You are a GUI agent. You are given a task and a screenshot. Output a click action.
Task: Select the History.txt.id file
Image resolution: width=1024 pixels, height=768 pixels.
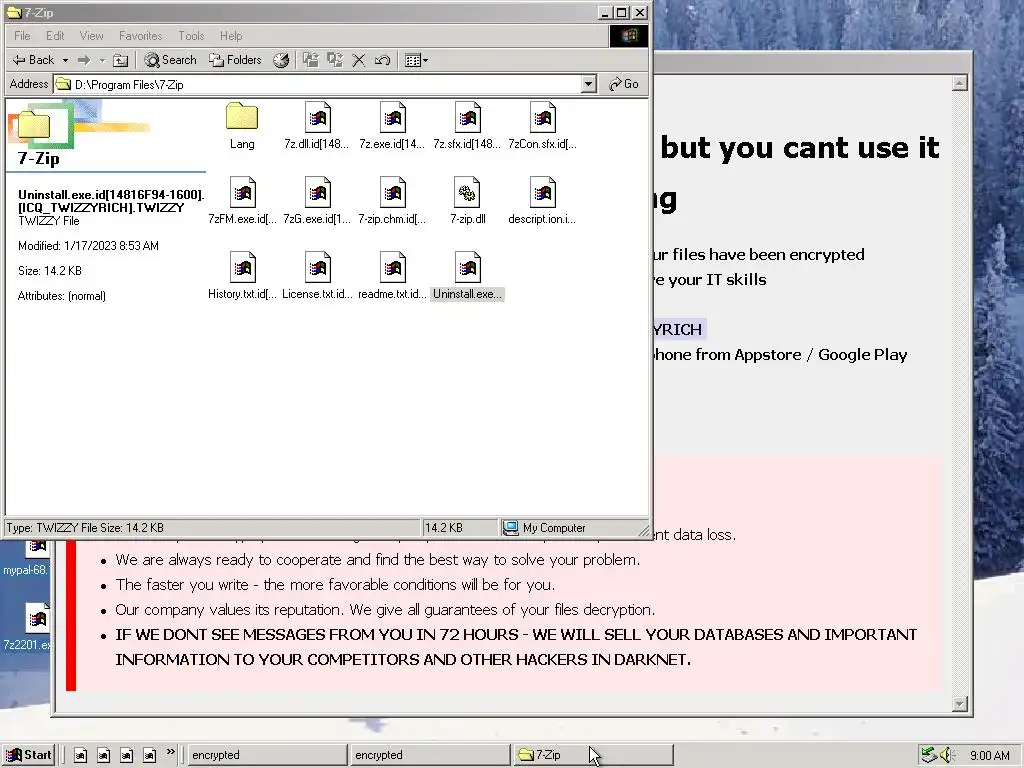(x=242, y=276)
